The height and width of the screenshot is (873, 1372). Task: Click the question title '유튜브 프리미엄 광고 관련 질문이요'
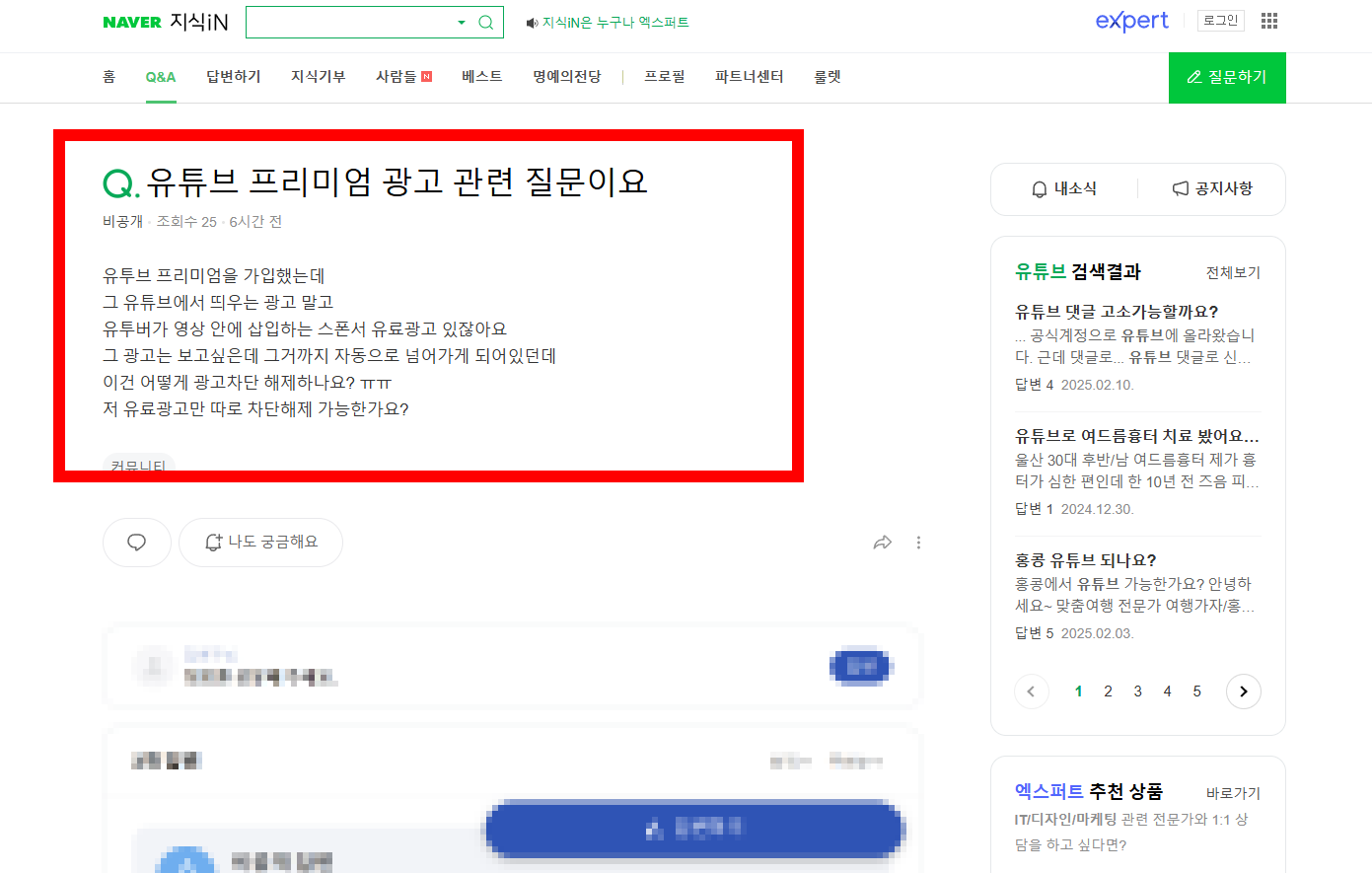[x=397, y=182]
